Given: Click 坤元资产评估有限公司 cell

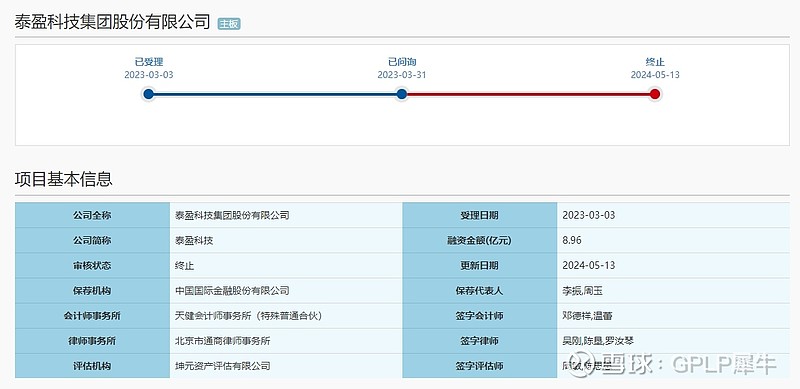Looking at the screenshot, I should coord(286,366).
